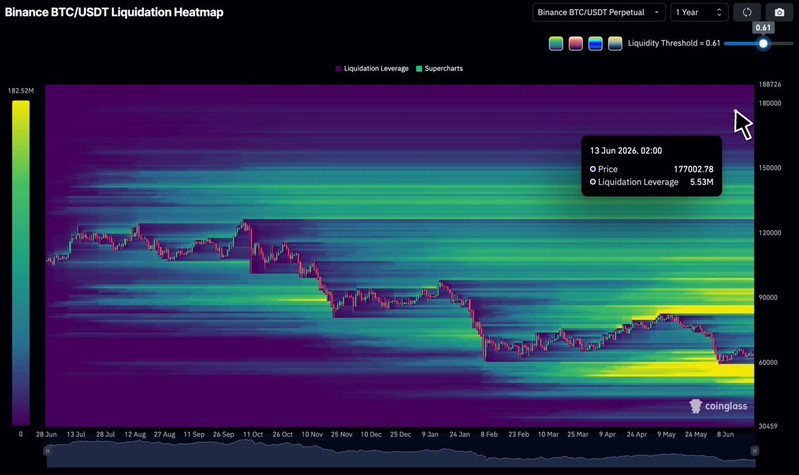This screenshot has height=475, width=799.
Task: Toggle the Supercharts legend item
Action: [x=439, y=68]
